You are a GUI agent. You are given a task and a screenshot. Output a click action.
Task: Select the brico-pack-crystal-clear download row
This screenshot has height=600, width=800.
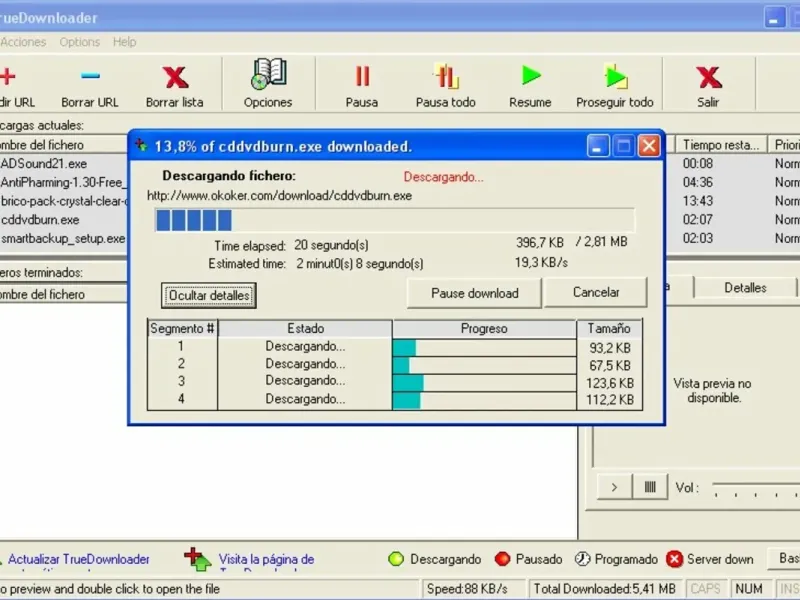coord(64,201)
